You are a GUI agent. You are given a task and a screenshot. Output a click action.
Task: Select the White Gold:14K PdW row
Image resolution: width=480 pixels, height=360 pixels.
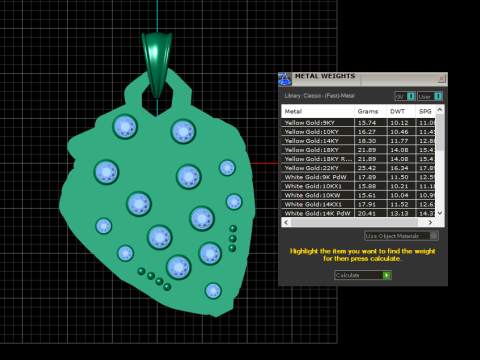pyautogui.click(x=358, y=213)
